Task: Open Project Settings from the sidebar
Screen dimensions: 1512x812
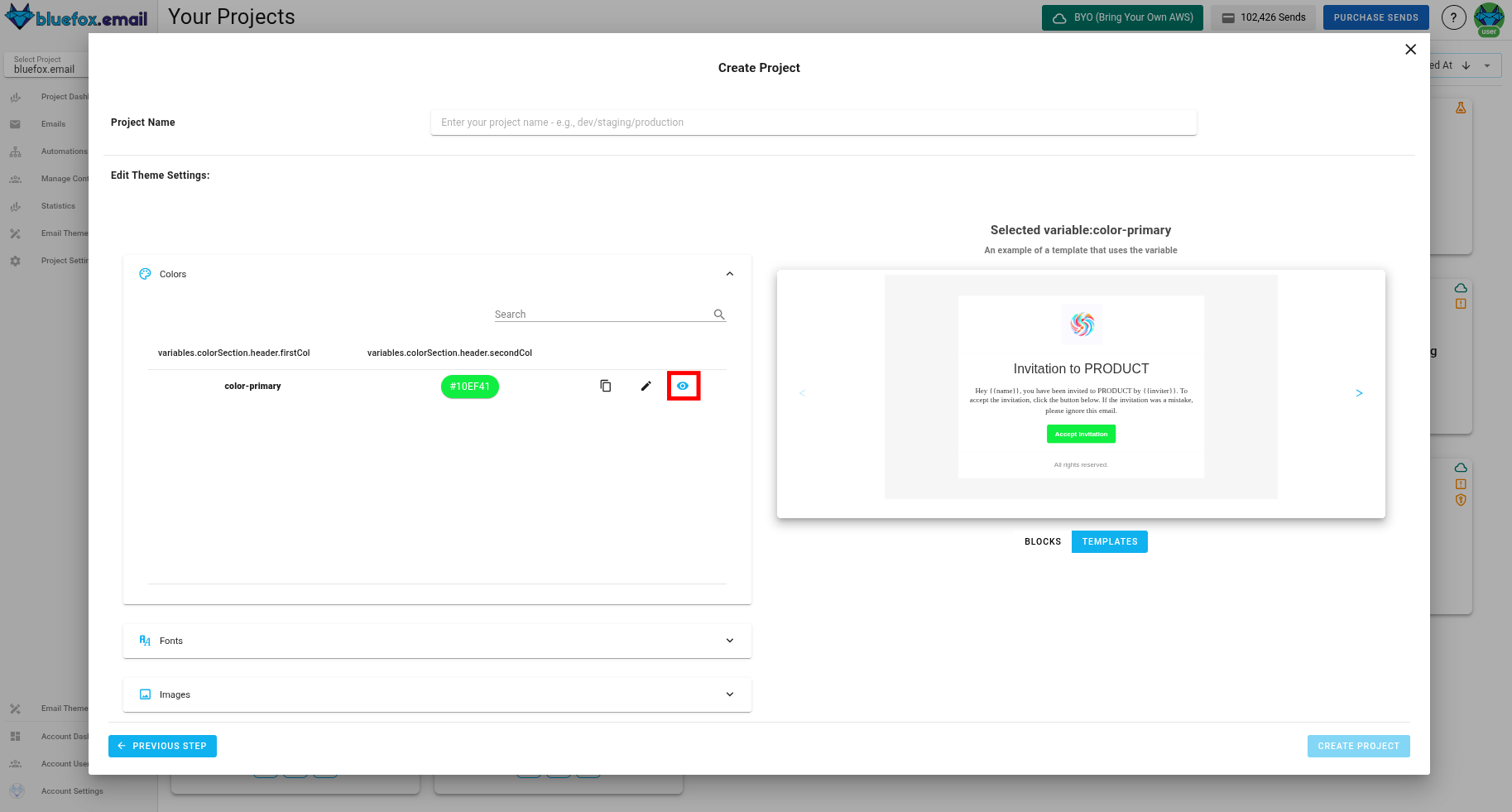Action: tap(15, 260)
